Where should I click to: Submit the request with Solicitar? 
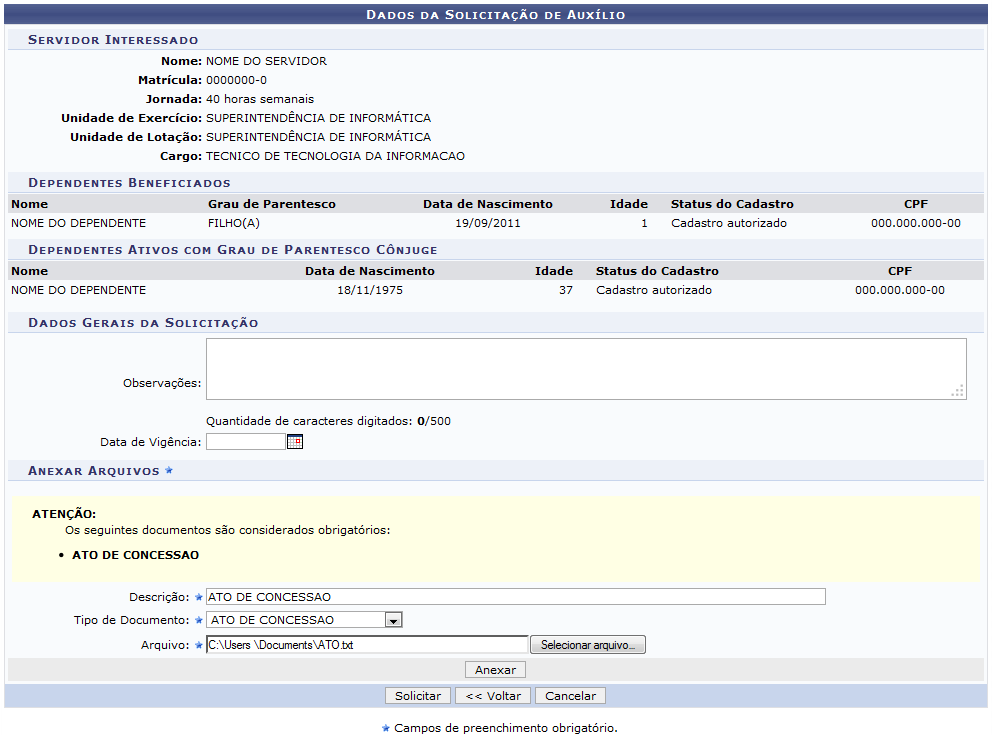pos(418,696)
